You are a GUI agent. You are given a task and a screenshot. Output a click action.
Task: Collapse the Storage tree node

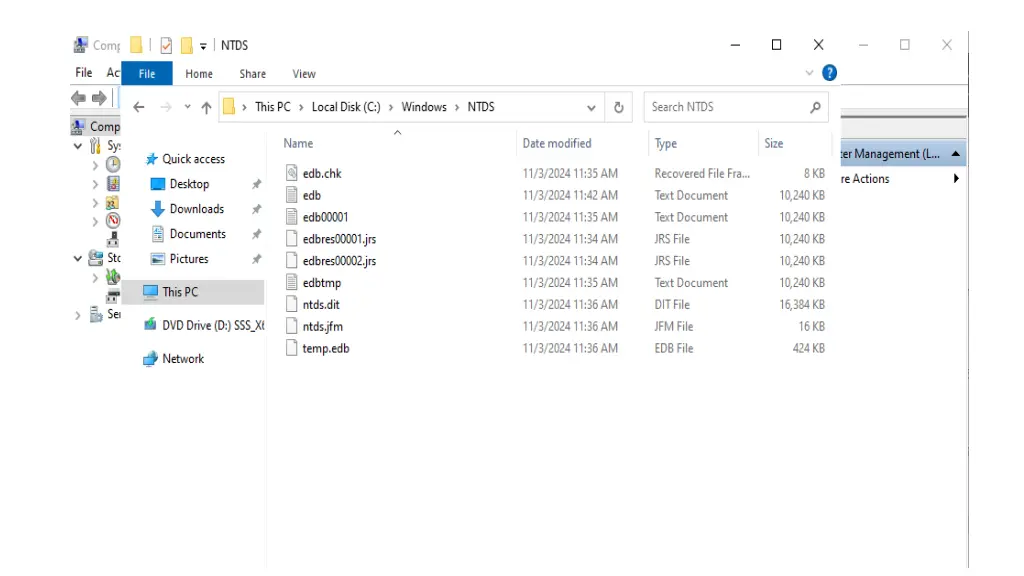click(78, 259)
